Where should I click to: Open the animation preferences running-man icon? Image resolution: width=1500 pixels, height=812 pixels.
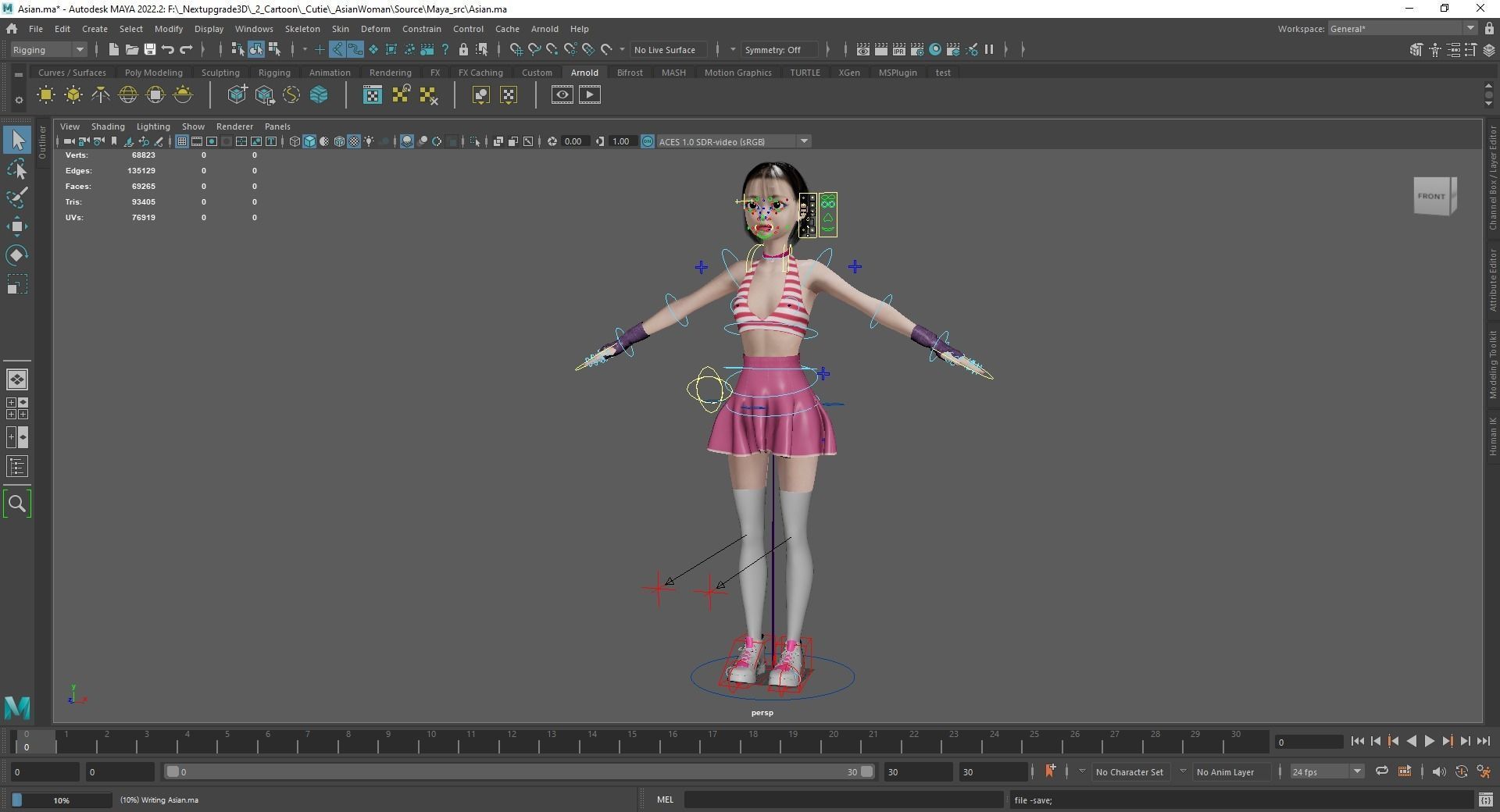click(x=1484, y=771)
